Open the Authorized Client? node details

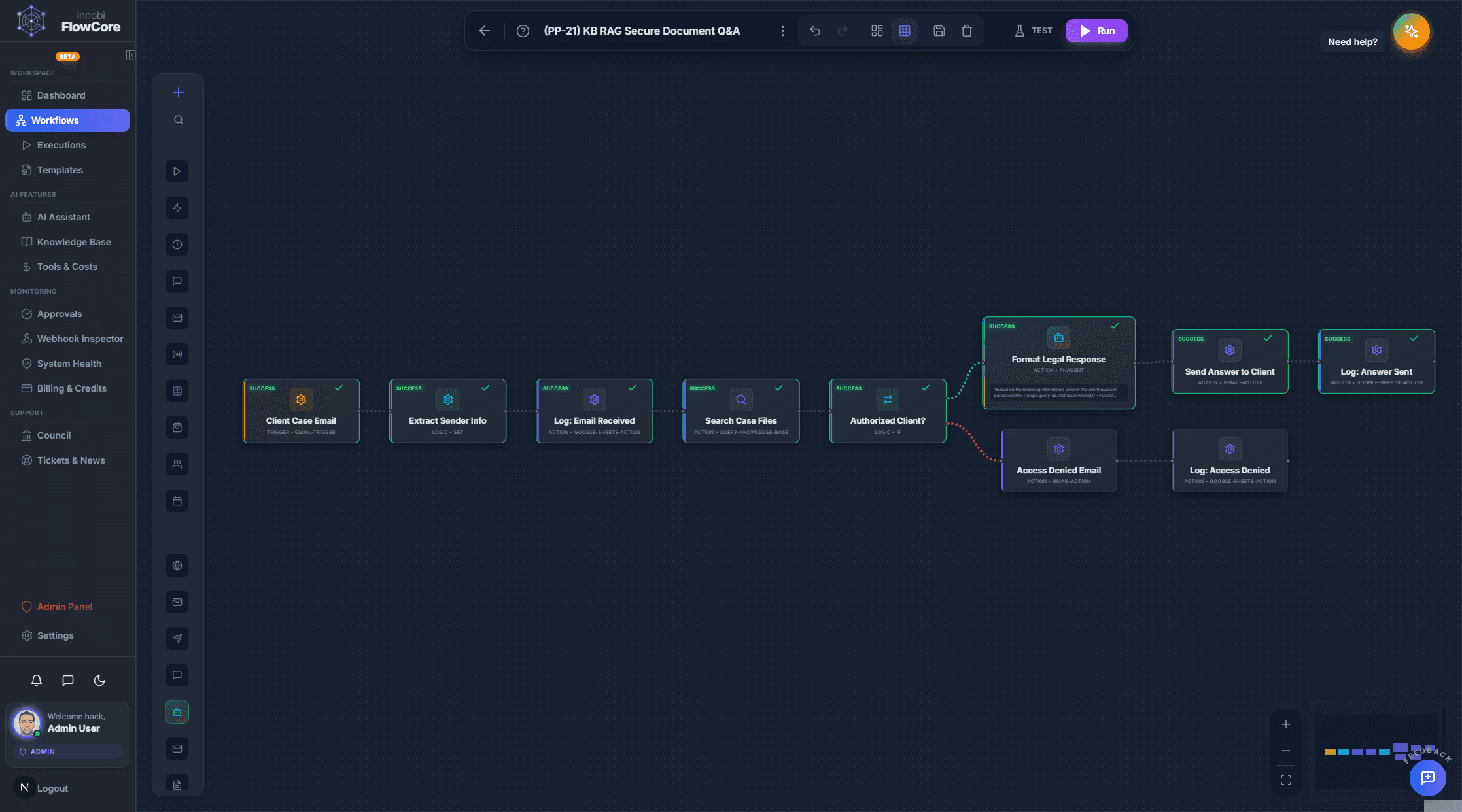tap(887, 411)
